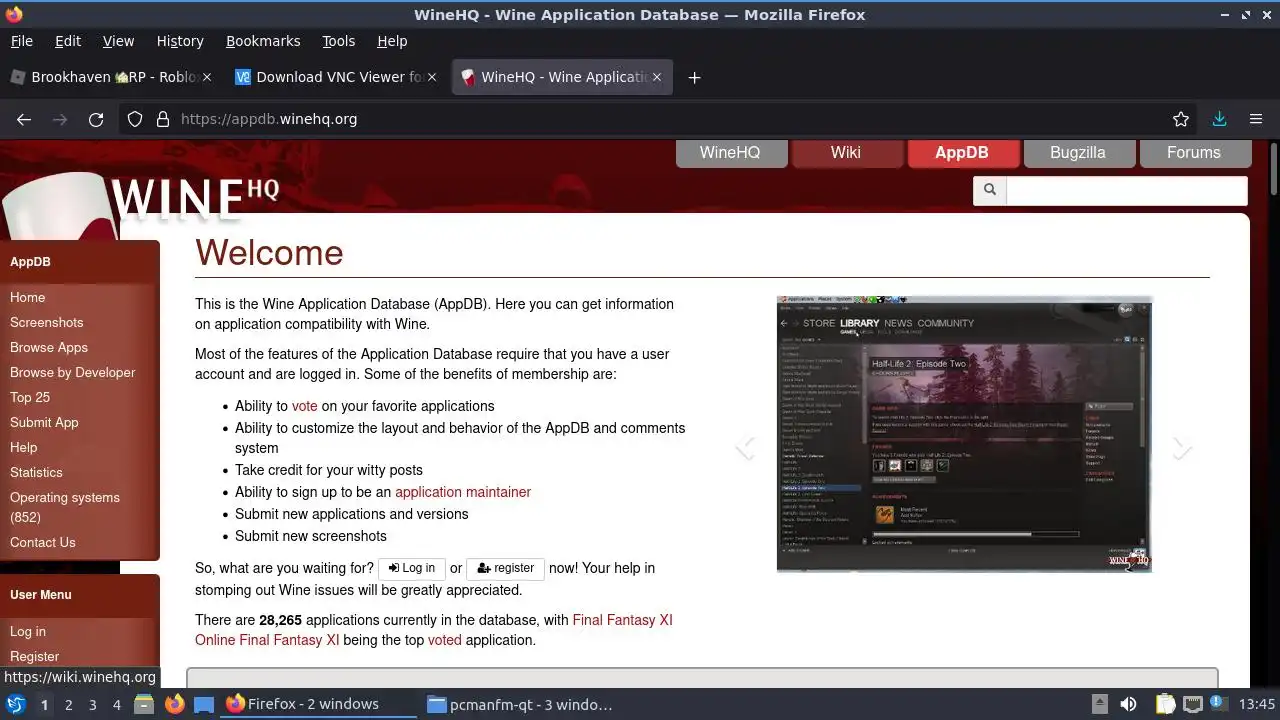Open the Bugzilla top navigation tab
Screen dimensions: 1280x720
(1078, 153)
